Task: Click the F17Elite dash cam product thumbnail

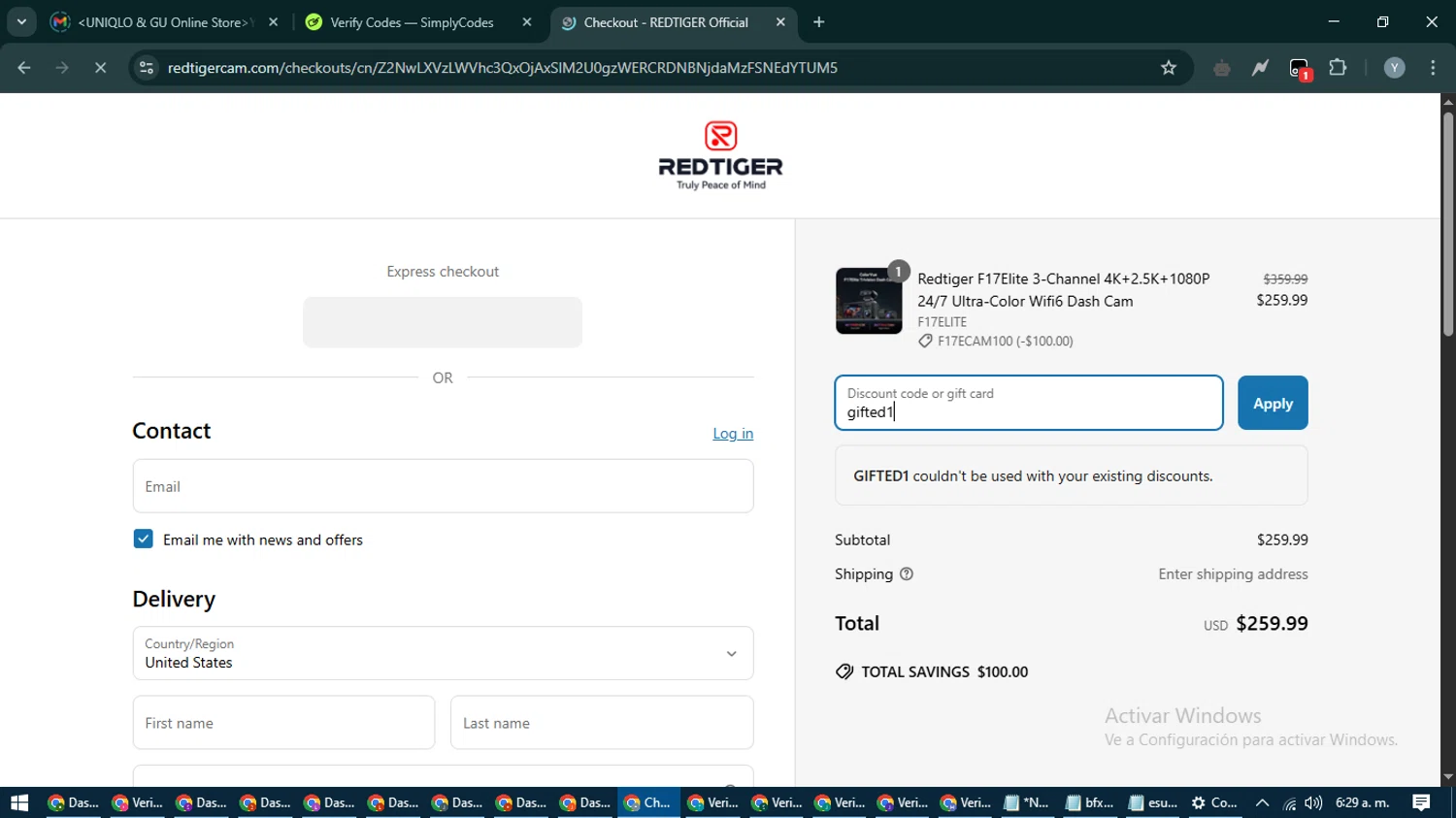Action: [x=869, y=301]
